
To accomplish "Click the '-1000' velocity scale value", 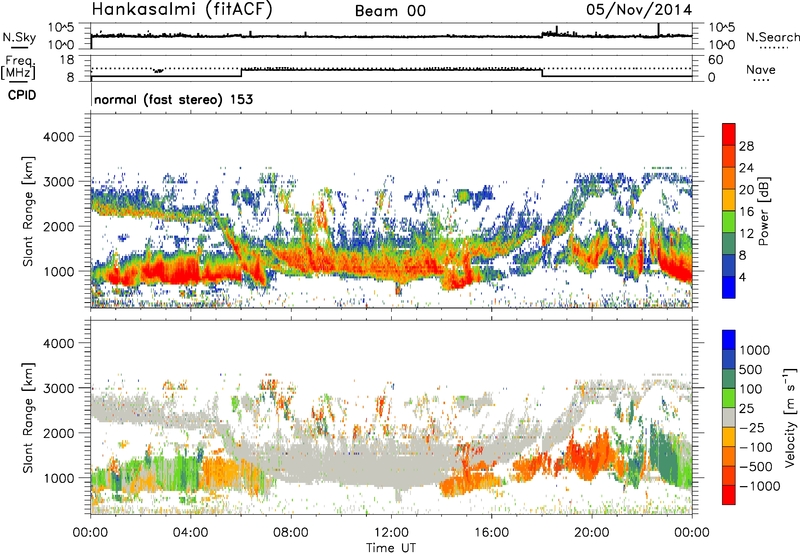I will pos(759,486).
